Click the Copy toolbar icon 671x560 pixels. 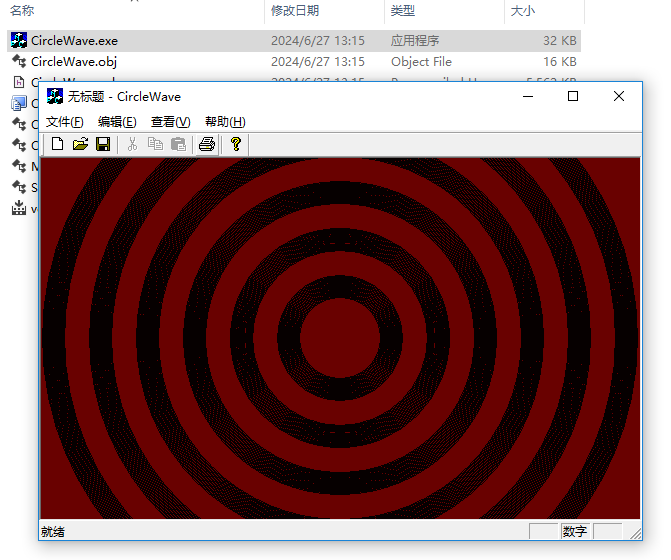click(x=155, y=144)
